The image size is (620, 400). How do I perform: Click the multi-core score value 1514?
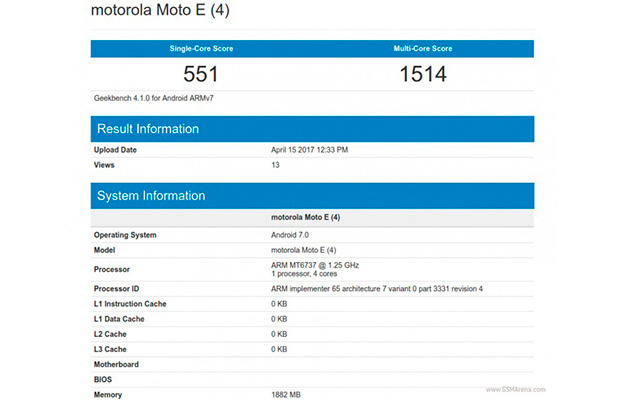pyautogui.click(x=422, y=74)
